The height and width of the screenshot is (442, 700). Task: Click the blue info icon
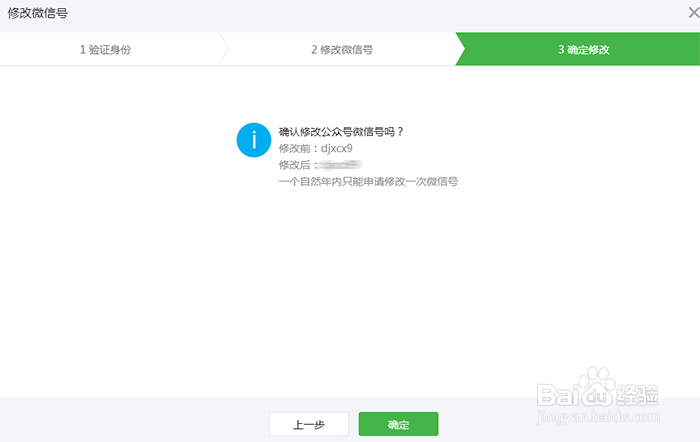click(254, 140)
